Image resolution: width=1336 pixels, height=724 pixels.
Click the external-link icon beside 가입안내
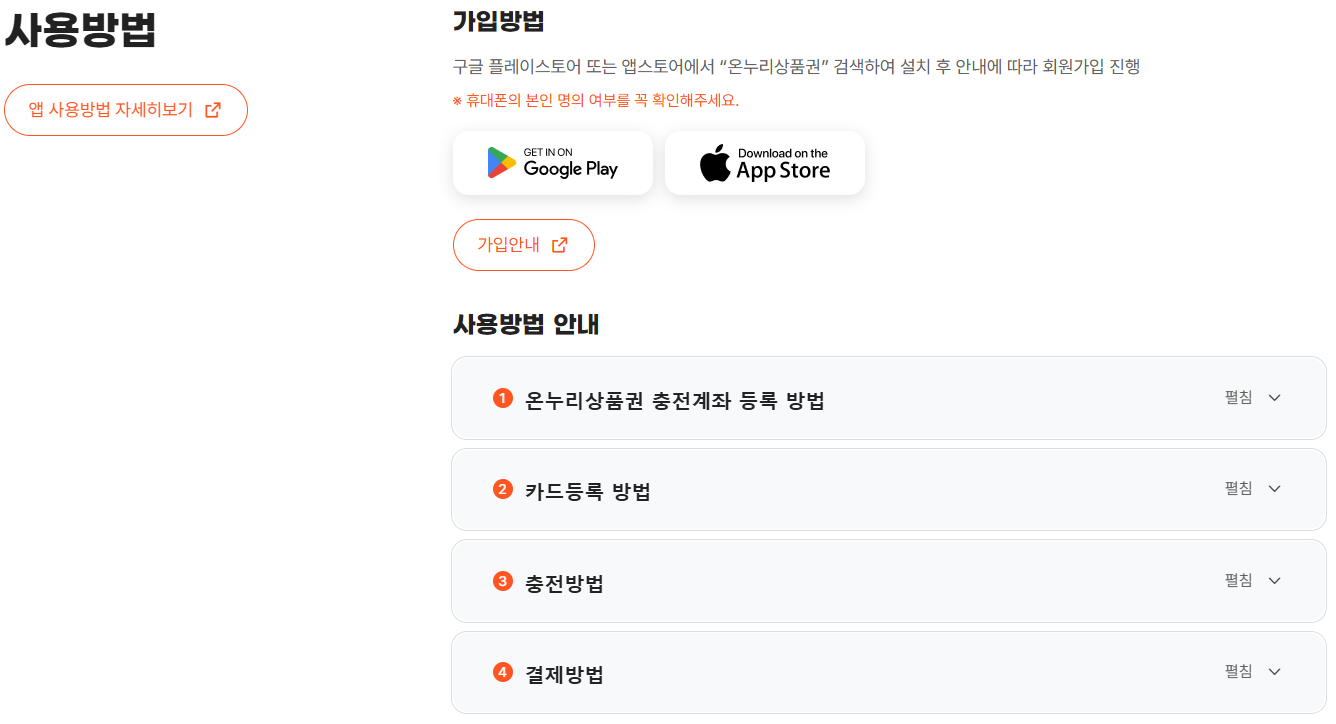[560, 244]
